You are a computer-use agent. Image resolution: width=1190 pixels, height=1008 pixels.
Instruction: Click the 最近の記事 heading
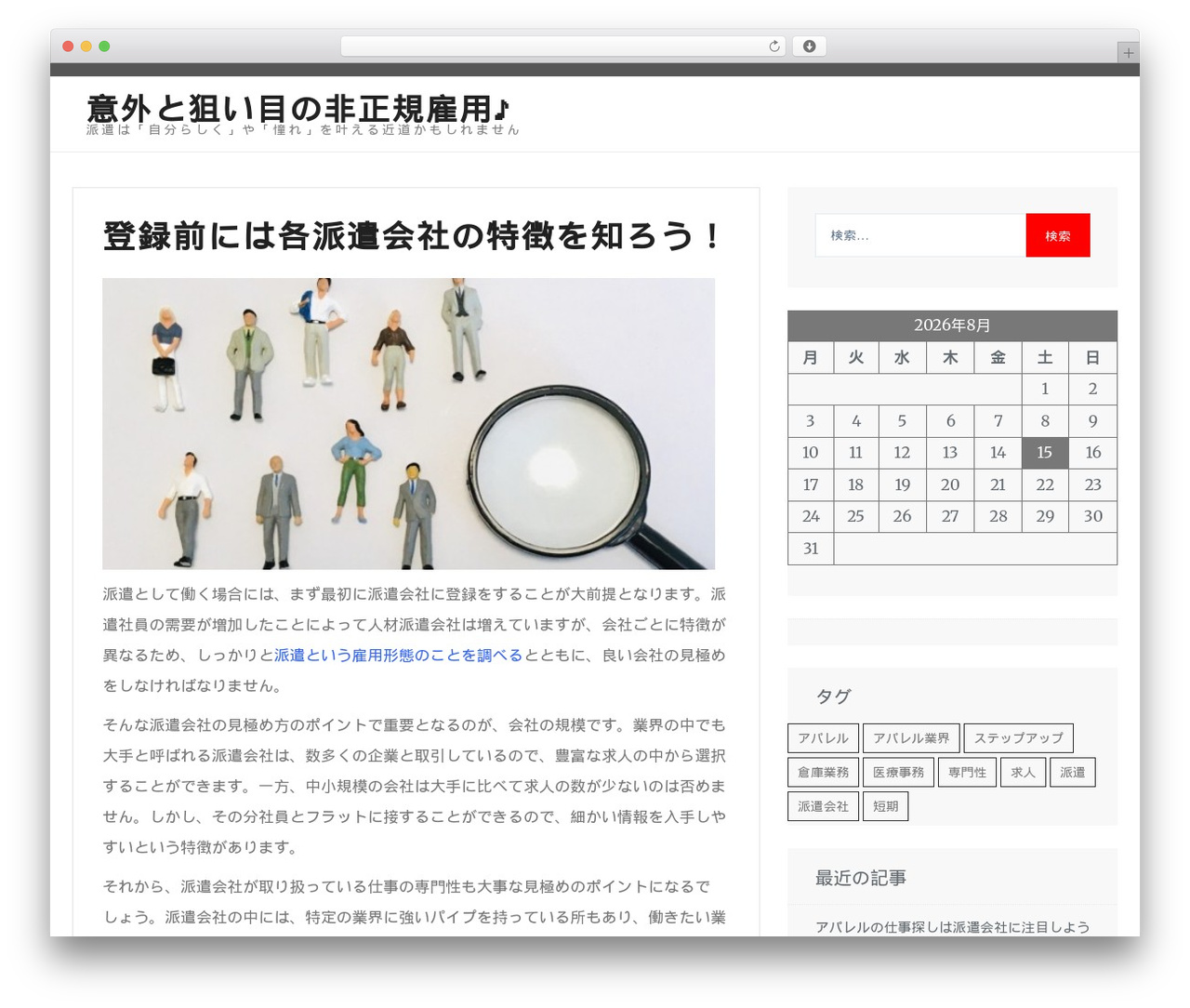(861, 878)
